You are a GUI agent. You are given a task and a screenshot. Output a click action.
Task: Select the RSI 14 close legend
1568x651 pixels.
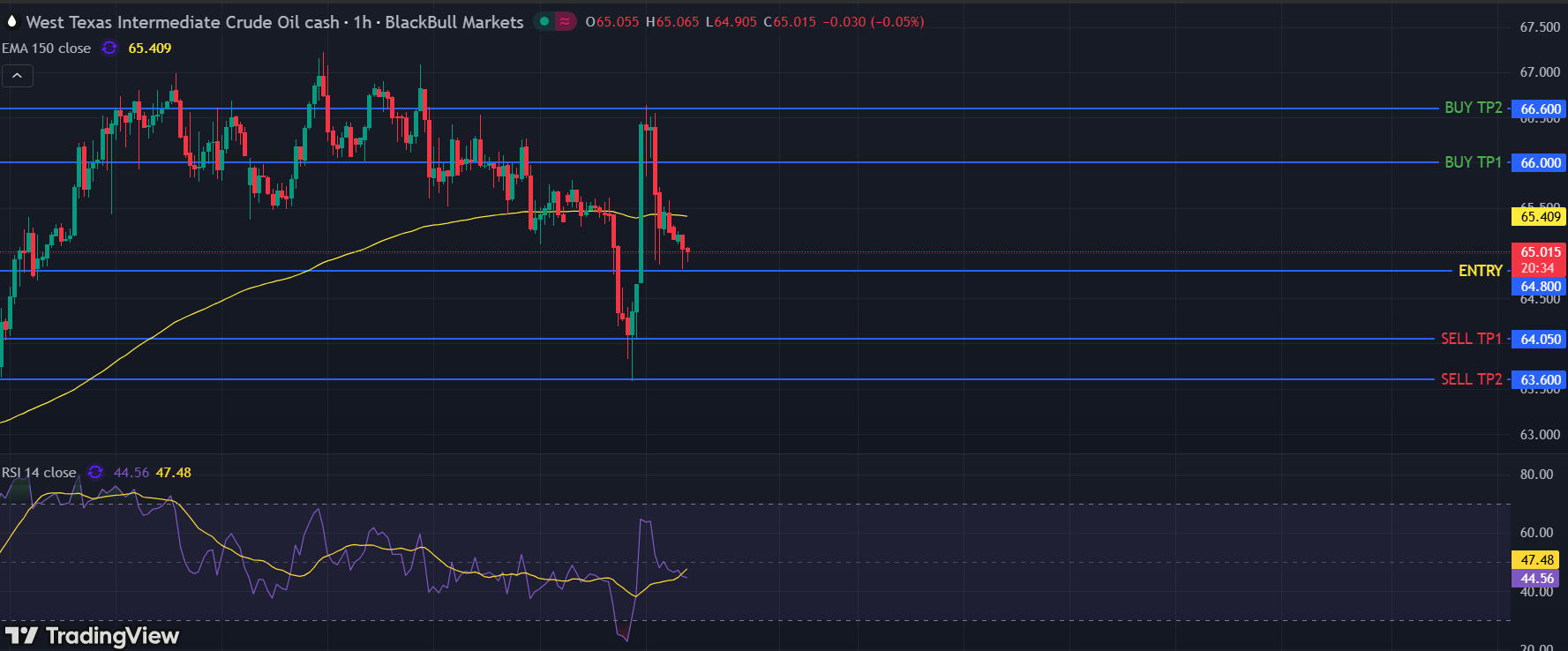click(39, 473)
